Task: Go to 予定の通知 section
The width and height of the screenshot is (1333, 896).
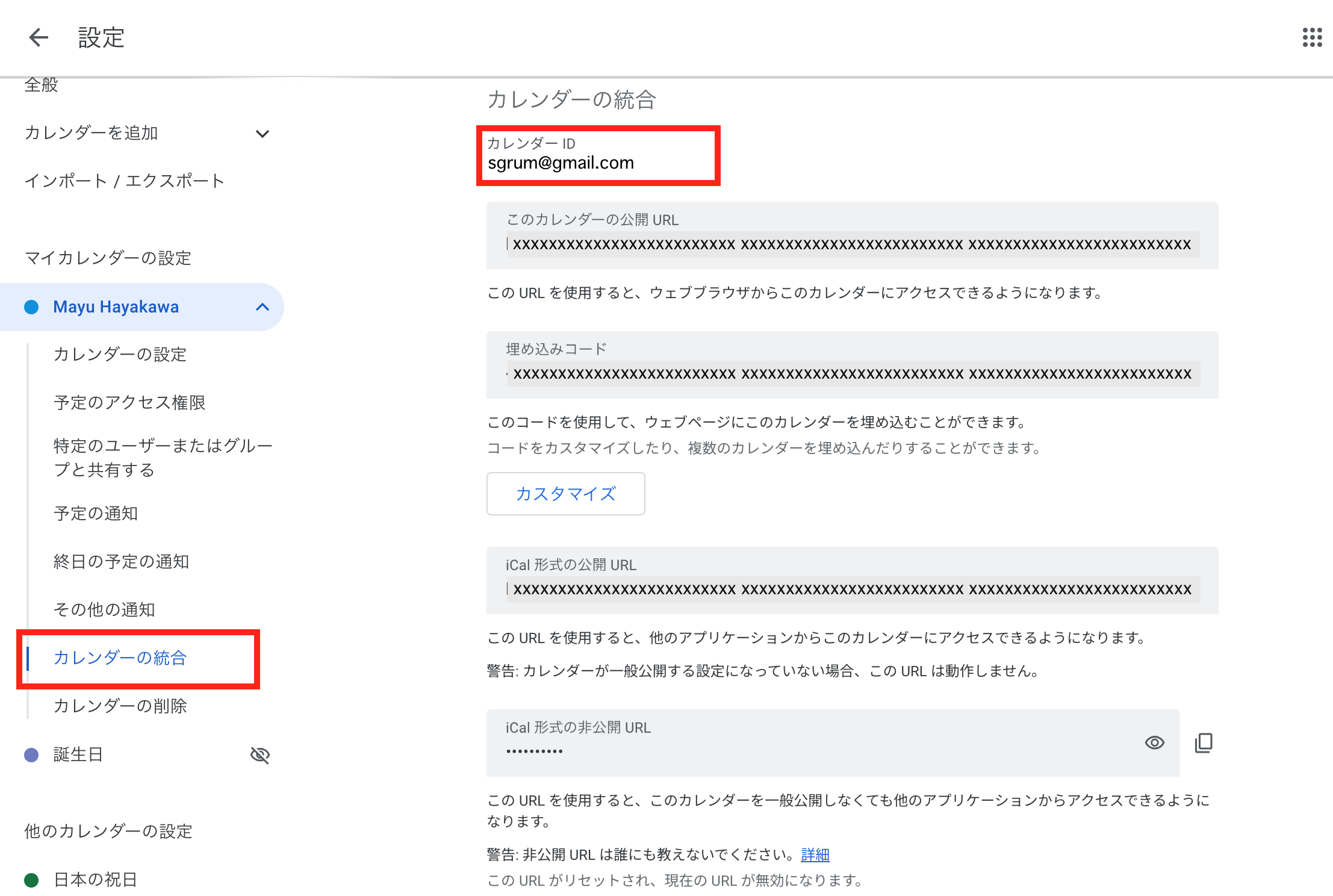Action: [96, 513]
